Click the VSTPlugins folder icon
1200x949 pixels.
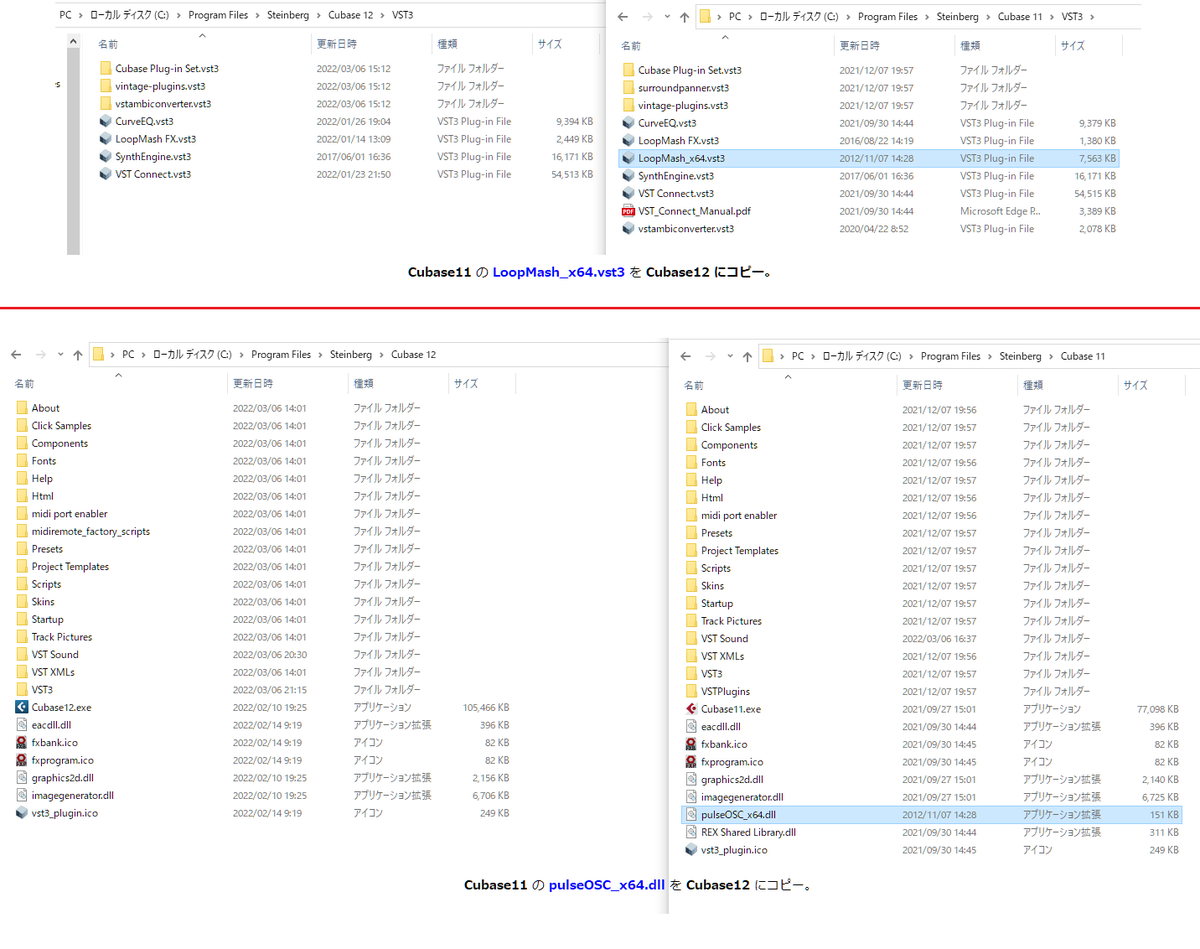point(692,691)
